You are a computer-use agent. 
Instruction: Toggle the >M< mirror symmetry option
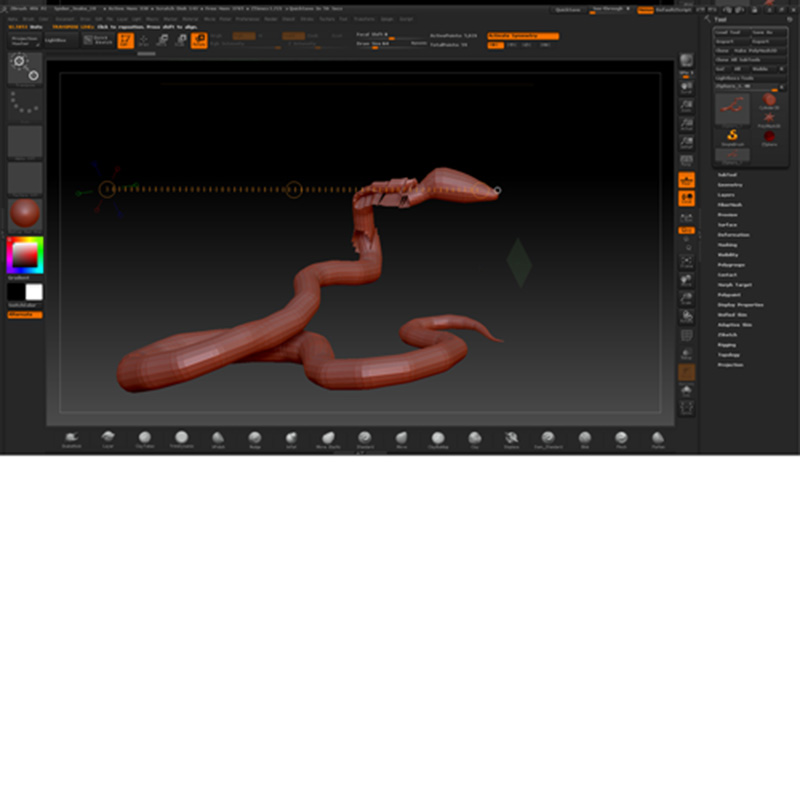[x=545, y=45]
